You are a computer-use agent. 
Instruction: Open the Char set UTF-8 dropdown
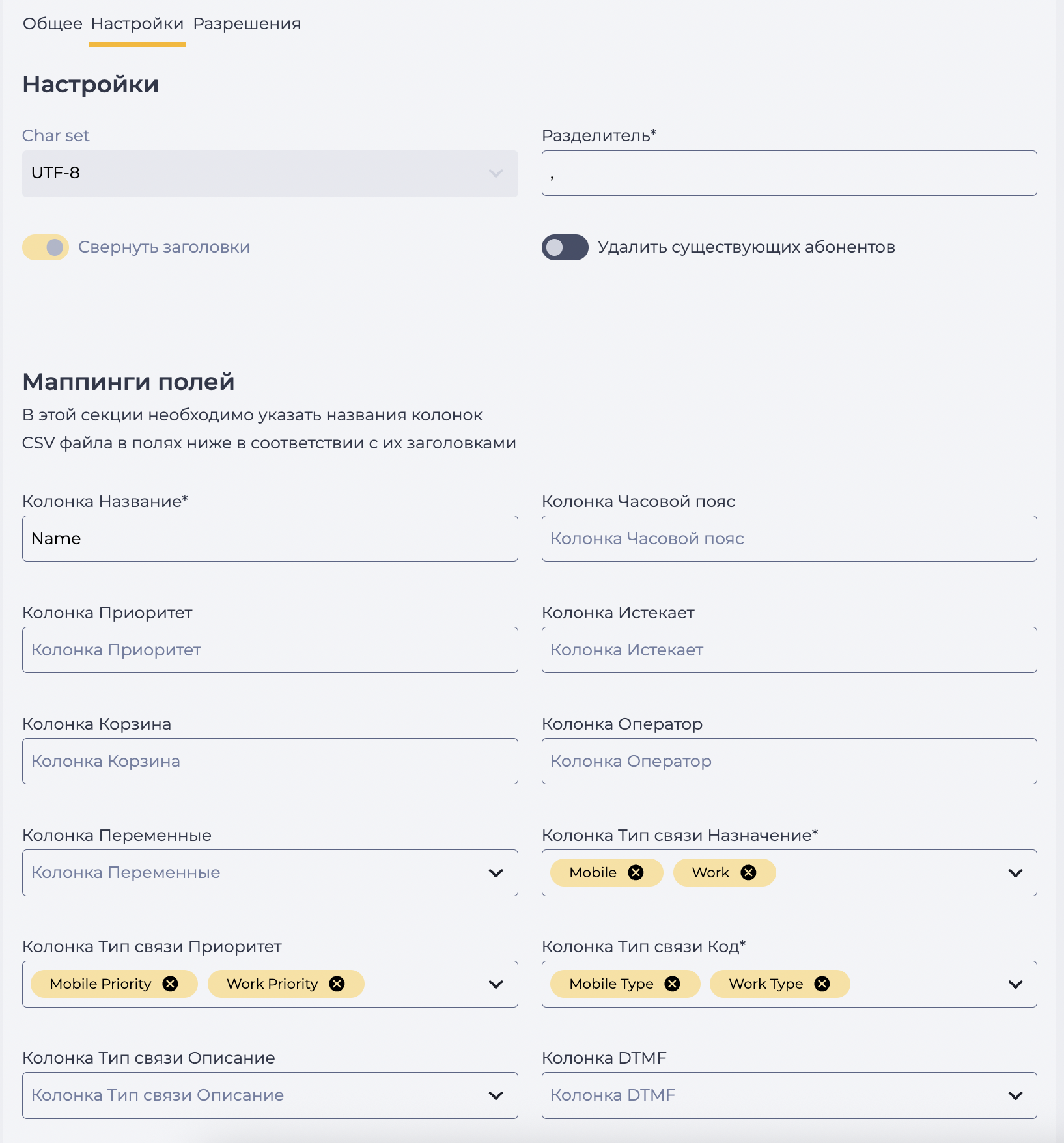coord(270,174)
